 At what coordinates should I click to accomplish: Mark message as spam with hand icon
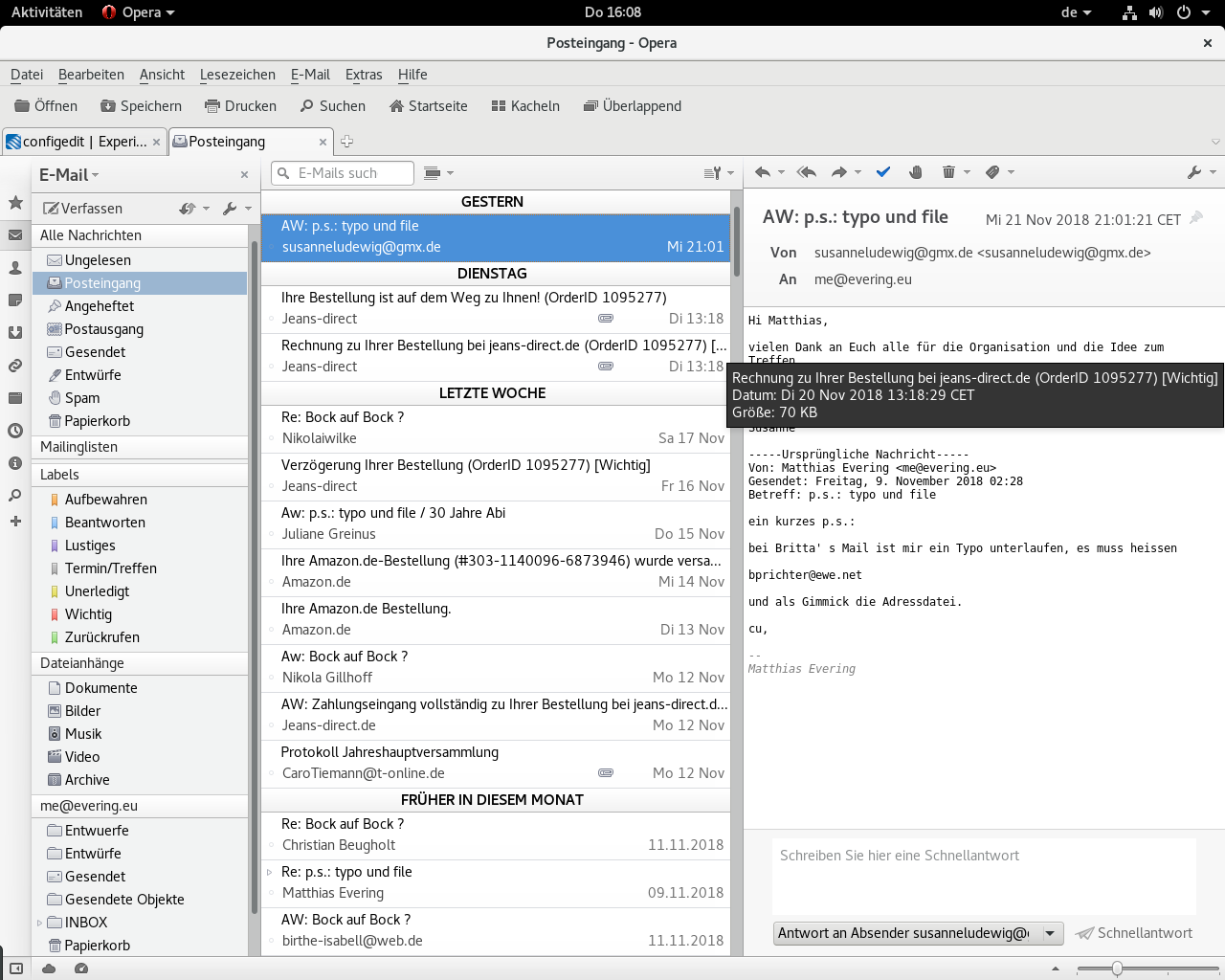coord(916,172)
